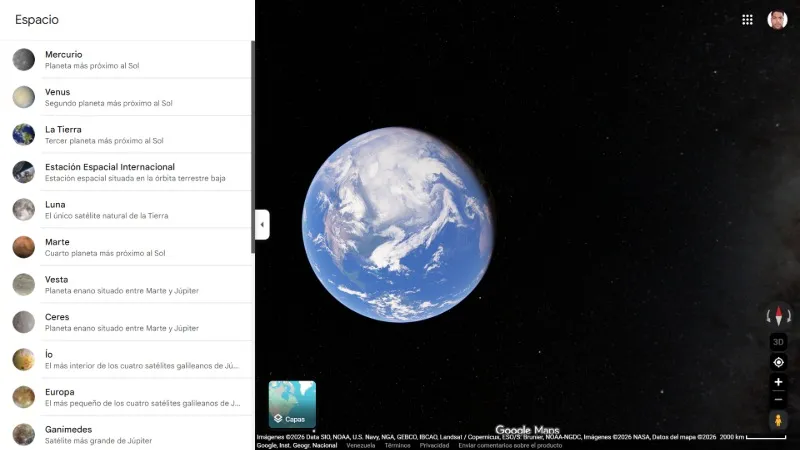Select the Europa moon thumbnail
Viewport: 800px width, 450px height.
[23, 397]
